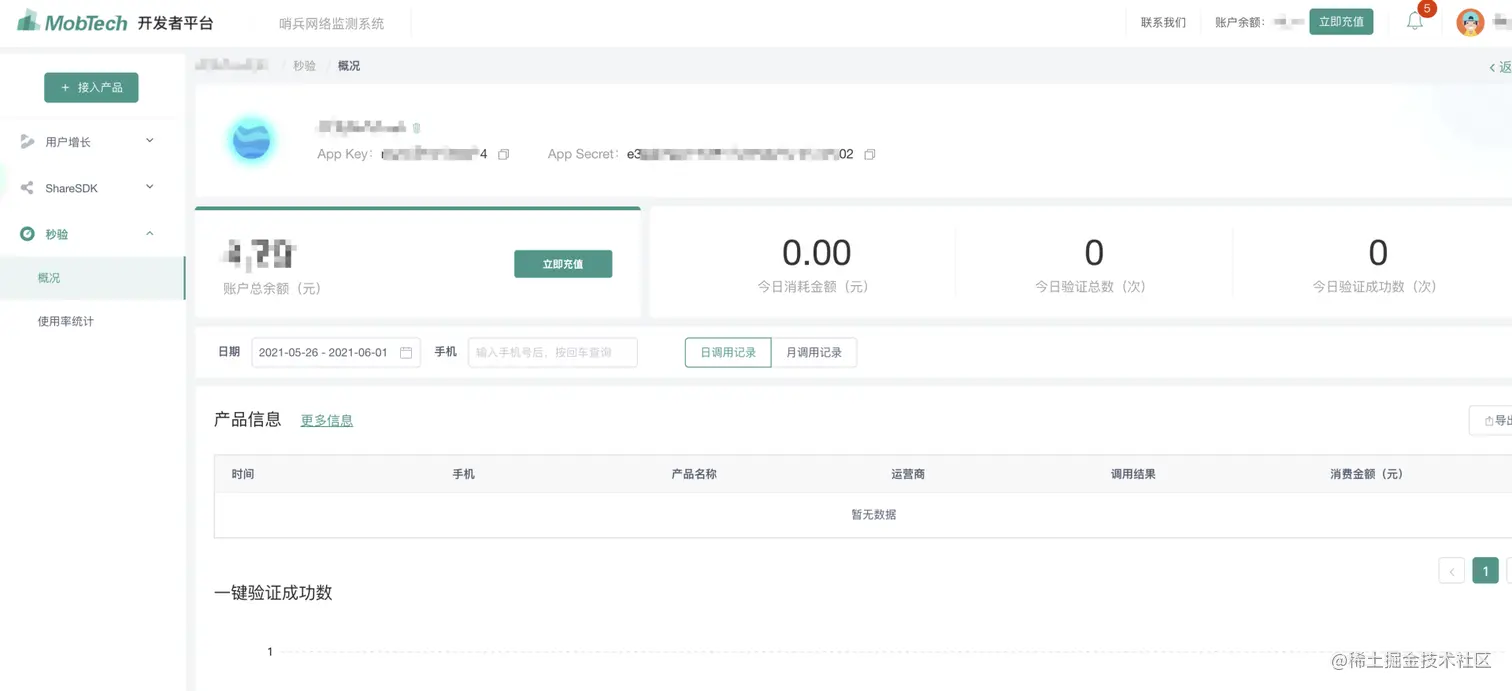Image resolution: width=1512 pixels, height=691 pixels.
Task: Open notifications via the bell icon
Action: pos(1414,21)
